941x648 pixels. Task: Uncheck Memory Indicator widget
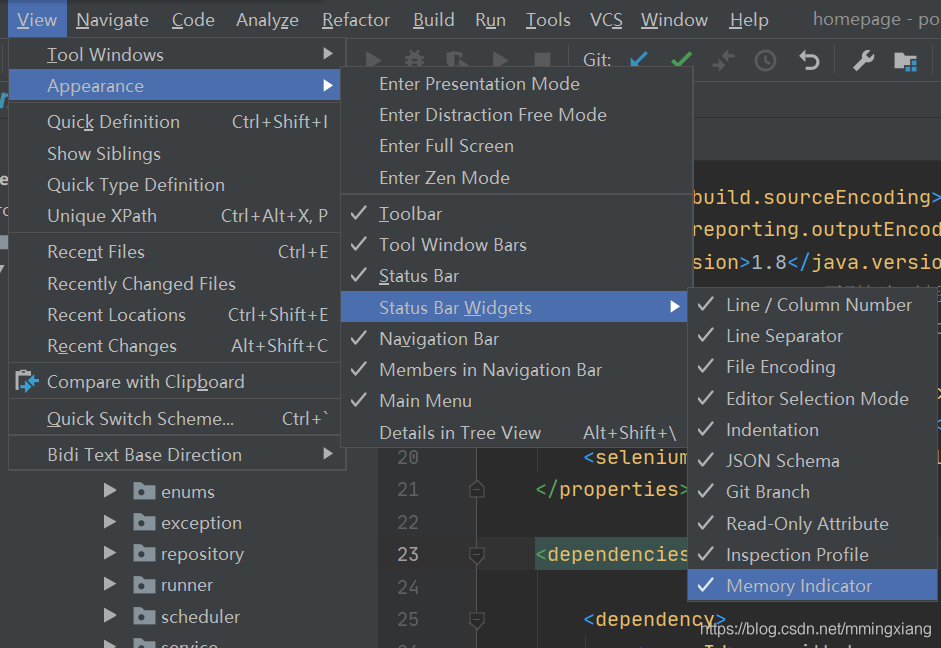[x=813, y=585]
